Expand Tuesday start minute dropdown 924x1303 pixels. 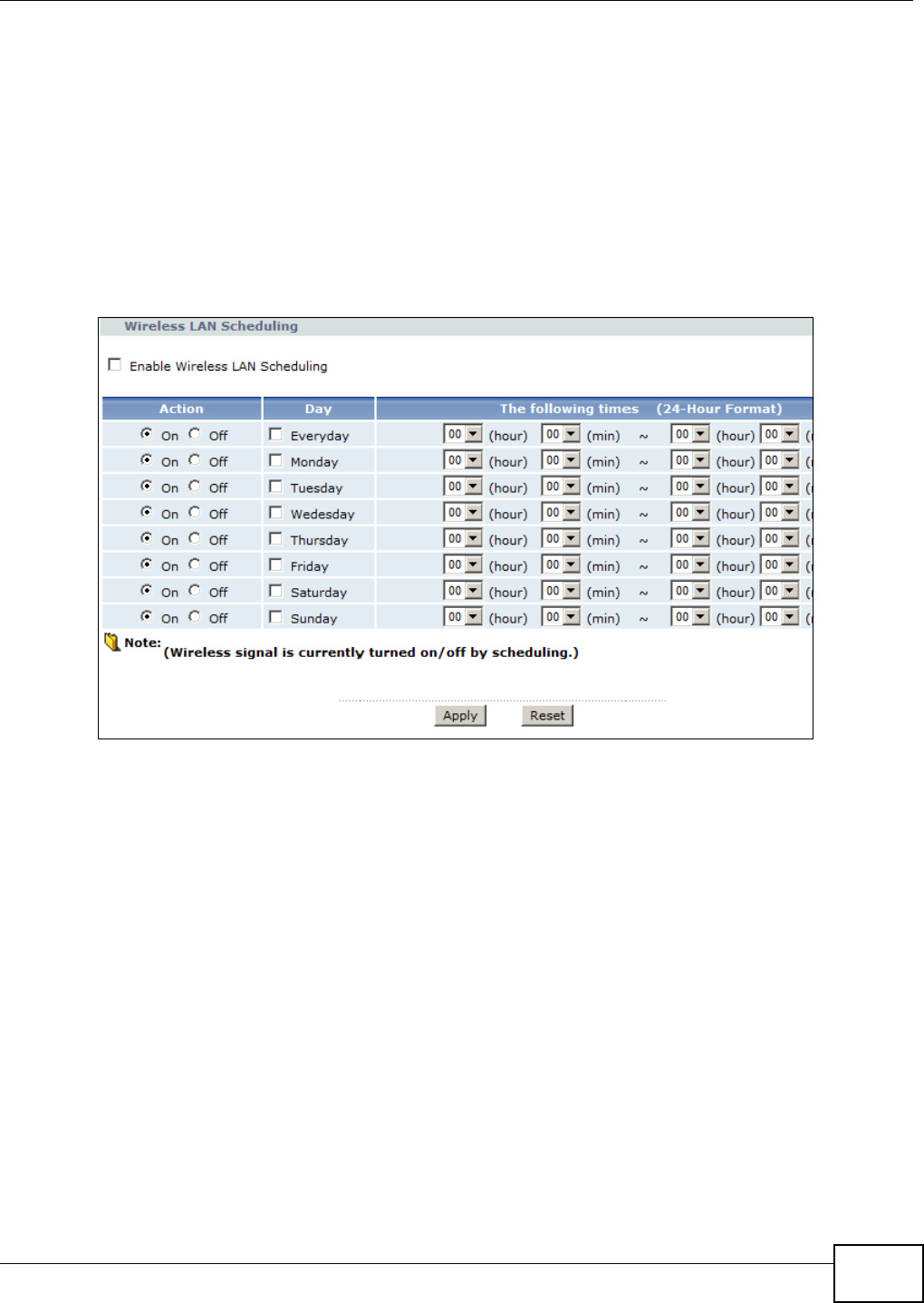point(561,487)
